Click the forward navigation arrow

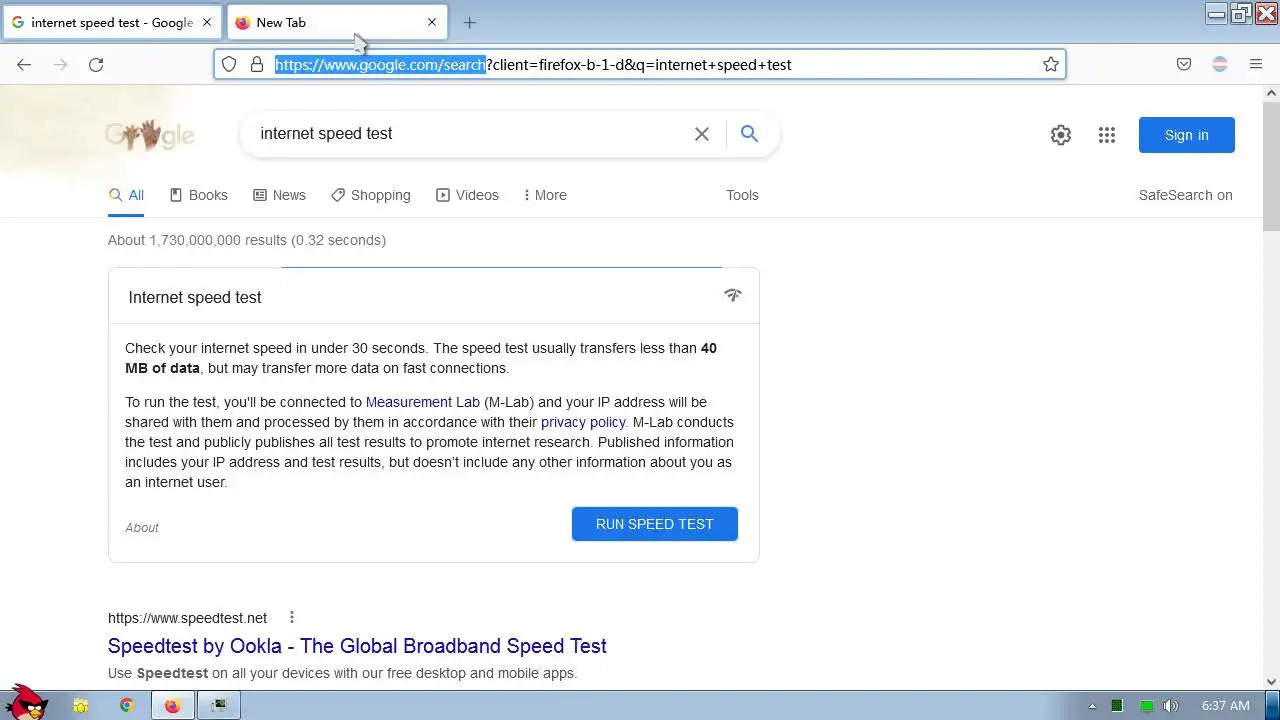60,64
